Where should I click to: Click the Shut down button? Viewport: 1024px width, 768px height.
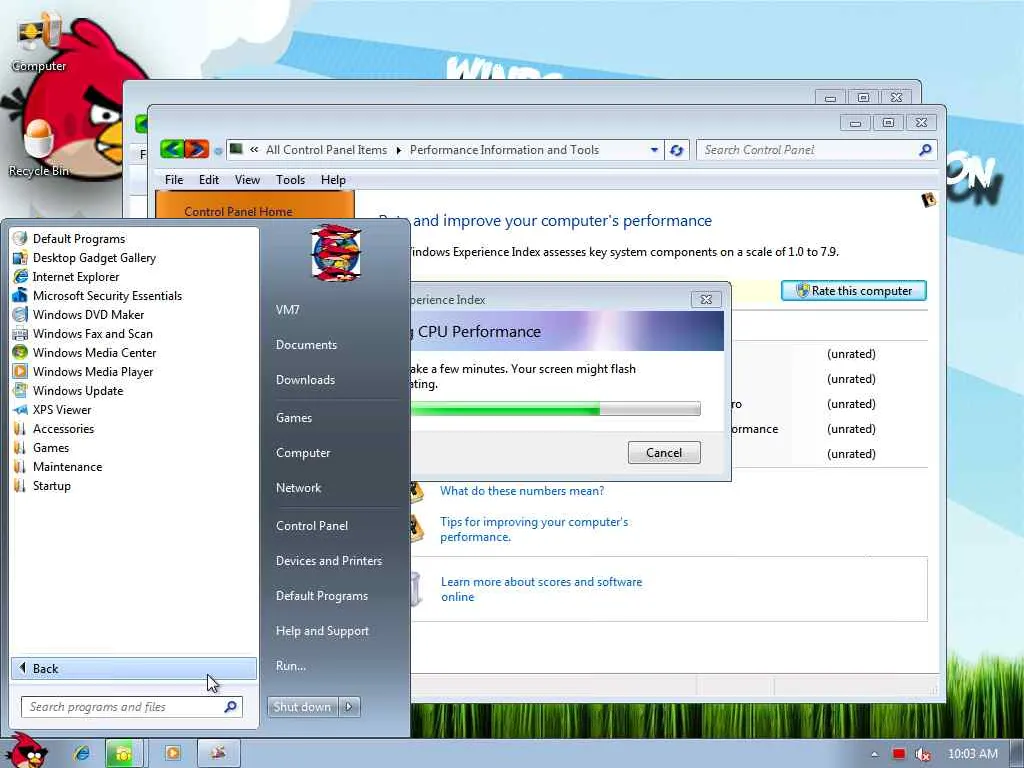pos(303,707)
